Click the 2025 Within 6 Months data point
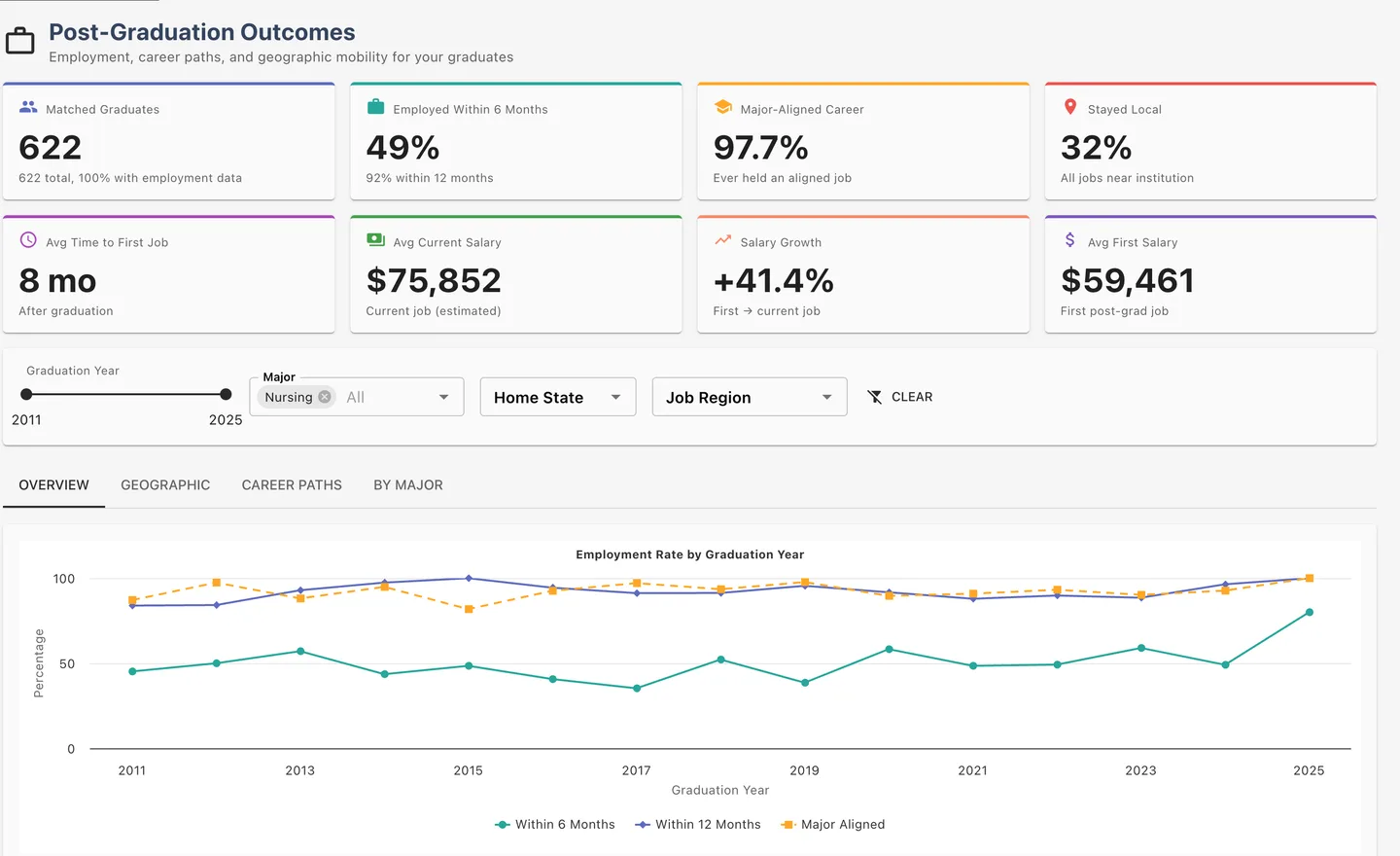Screen dimensions: 1400x856 point(1310,613)
